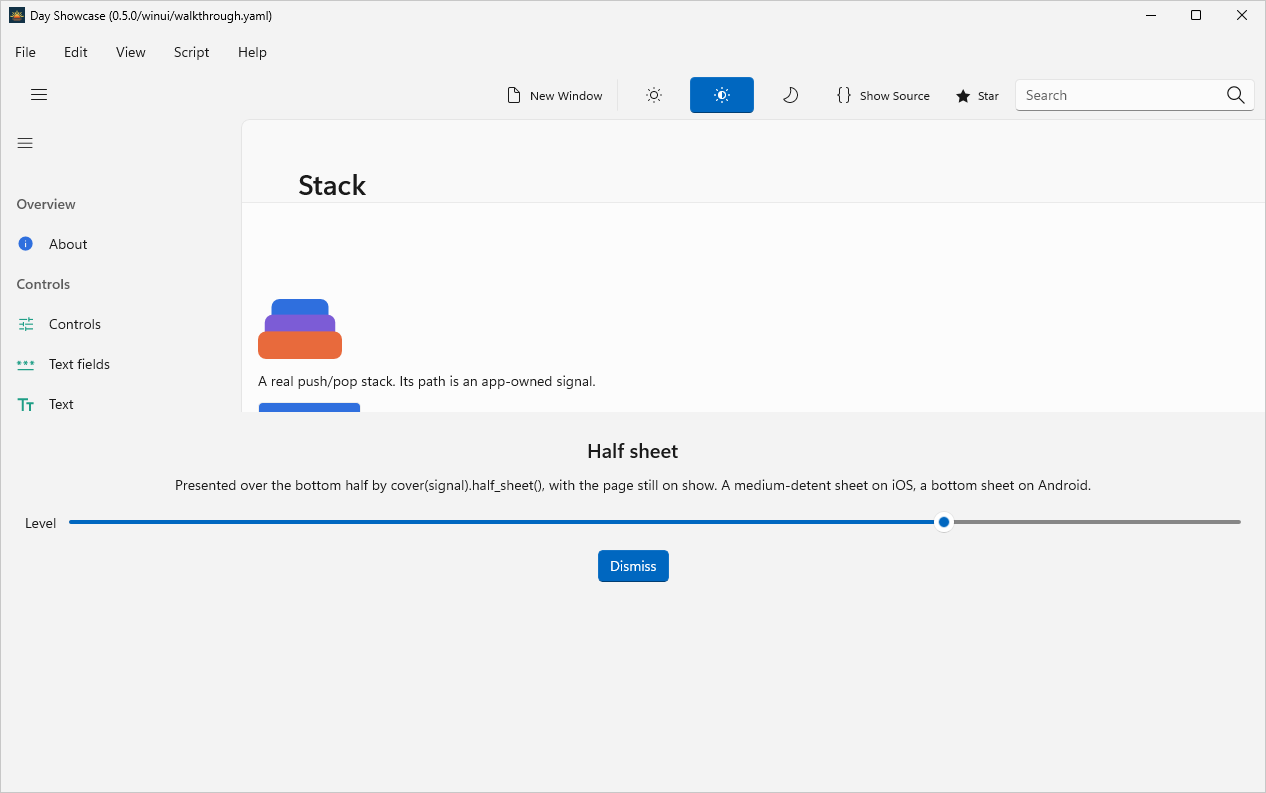
Task: Open the Text fields page
Action: coord(120,364)
